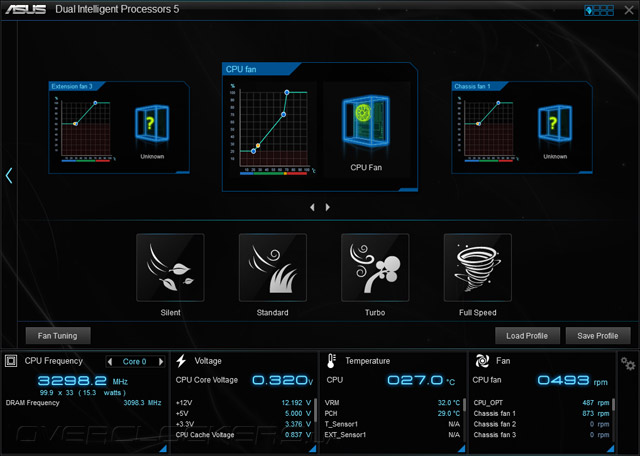Select previous CPU core with left arrow
The width and height of the screenshot is (640, 456).
pos(109,361)
